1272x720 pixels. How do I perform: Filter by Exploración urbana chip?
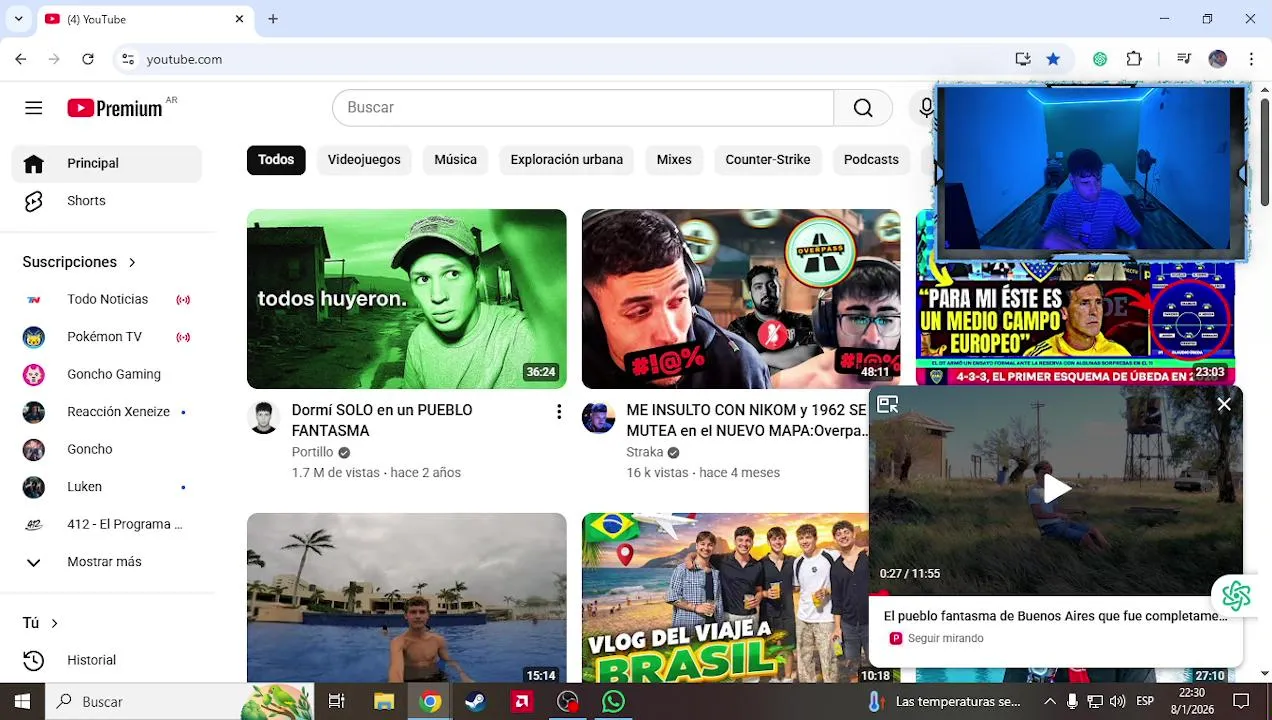tap(566, 160)
